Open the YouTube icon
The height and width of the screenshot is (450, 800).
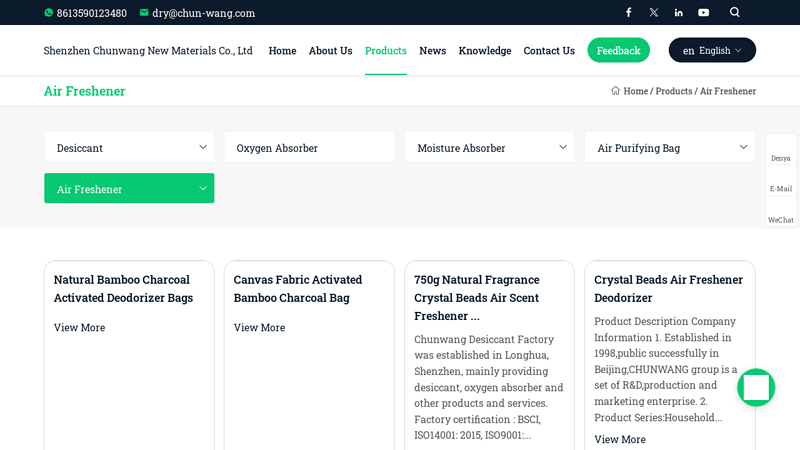704,12
